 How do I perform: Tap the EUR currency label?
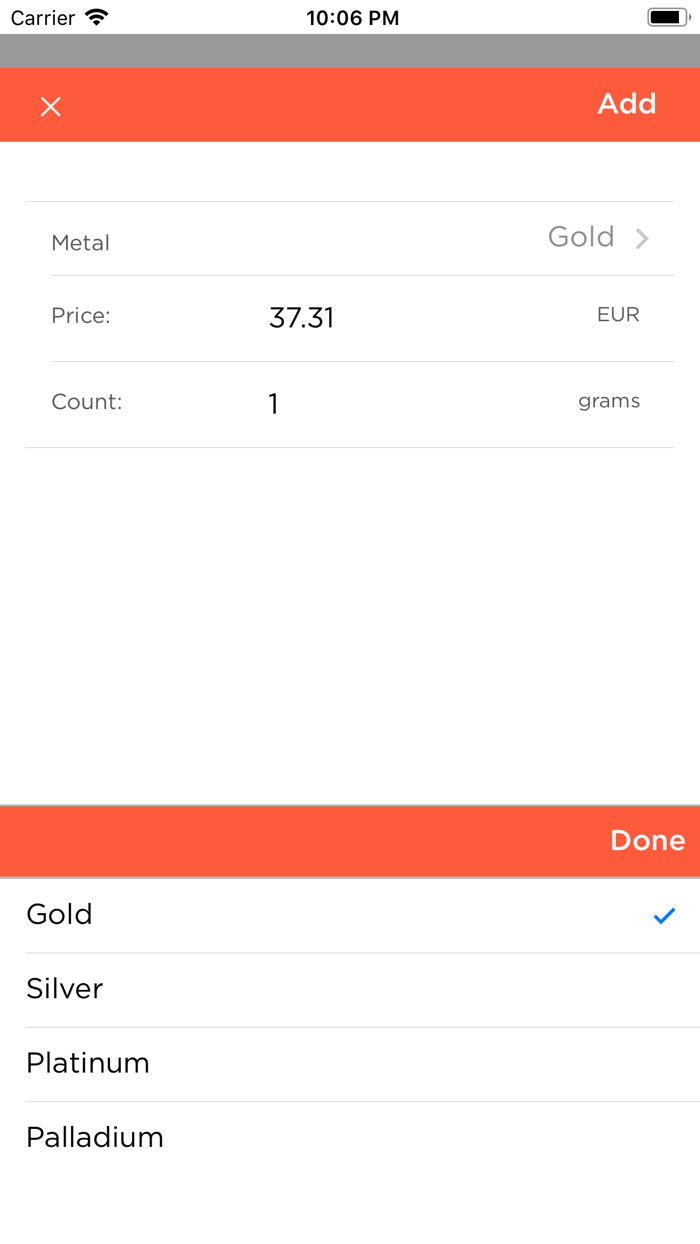click(x=618, y=315)
